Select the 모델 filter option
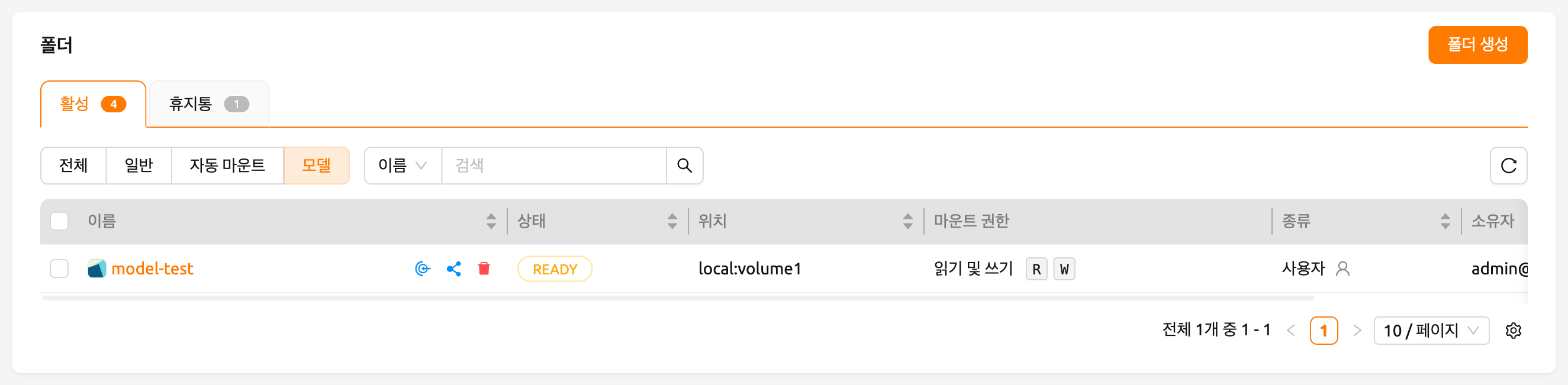This screenshot has width=1568, height=385. pyautogui.click(x=316, y=166)
